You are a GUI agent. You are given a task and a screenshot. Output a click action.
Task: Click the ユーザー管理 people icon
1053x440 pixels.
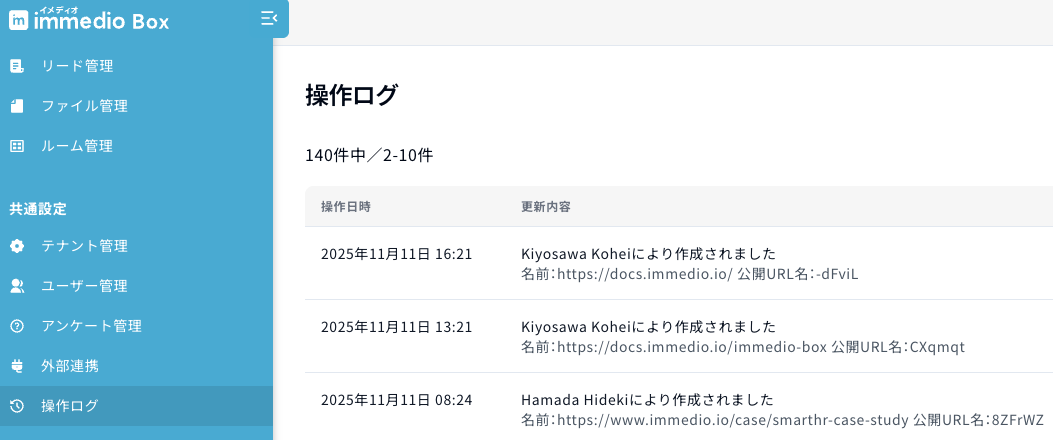[16, 286]
